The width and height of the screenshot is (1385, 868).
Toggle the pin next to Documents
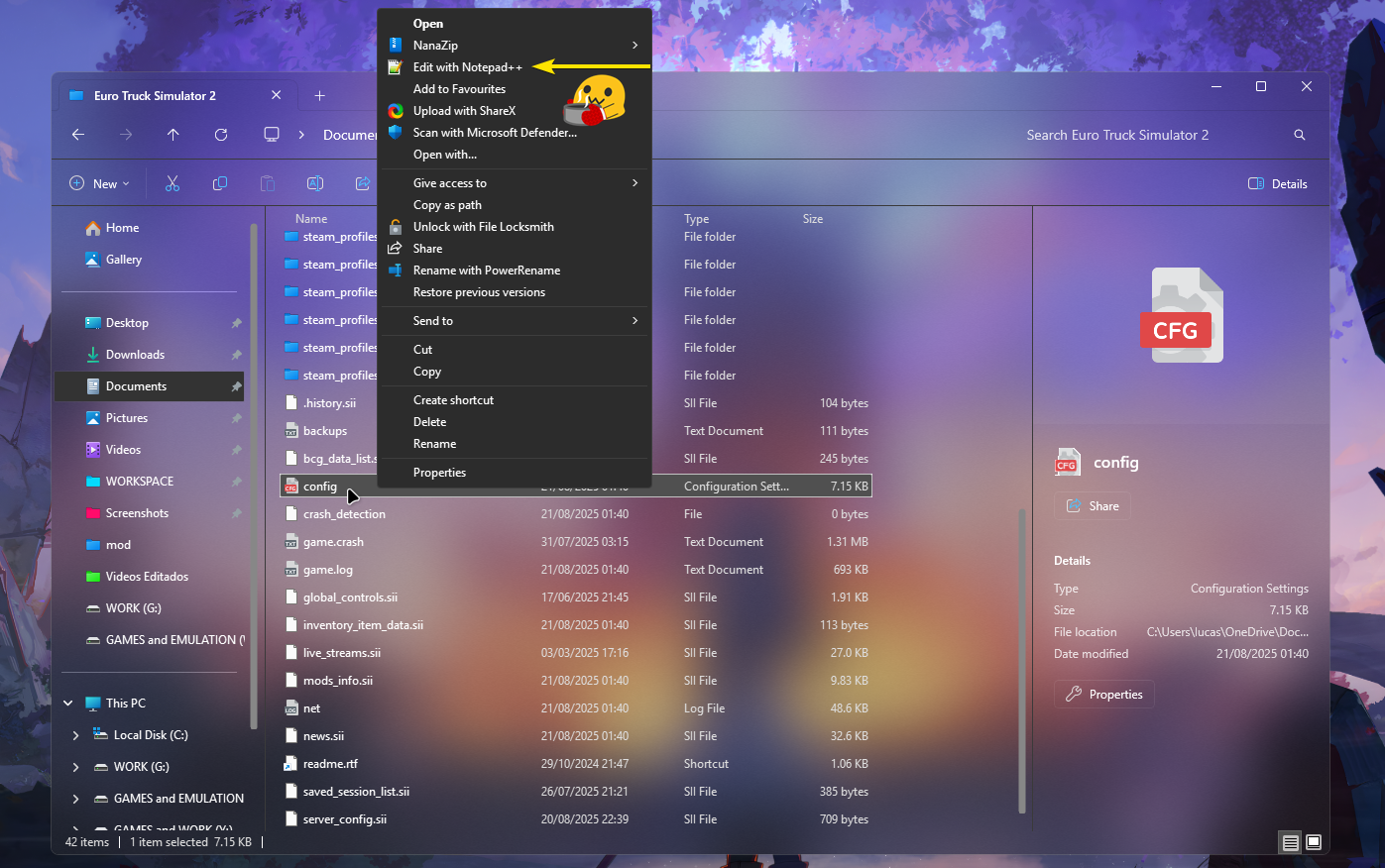pyautogui.click(x=236, y=386)
